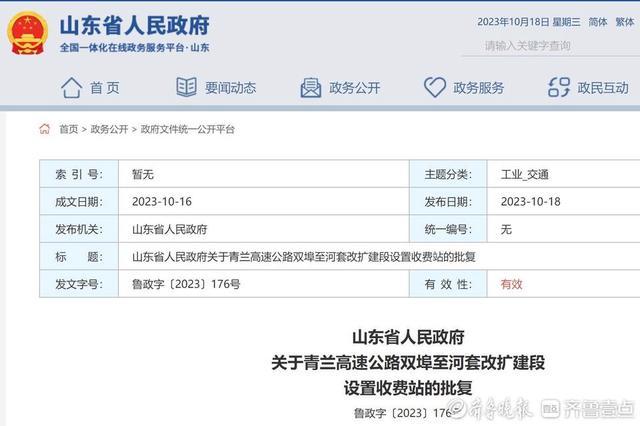Image resolution: width=640 pixels, height=426 pixels.
Task: Click the 发布机关 label cell
Action: (79, 229)
